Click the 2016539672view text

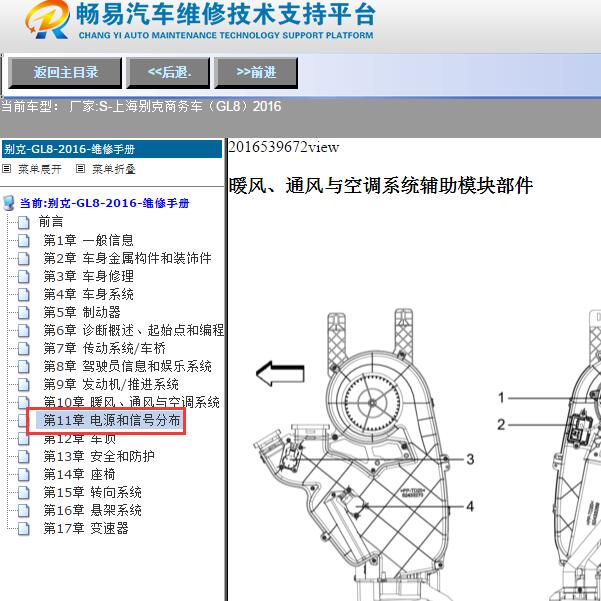pos(284,147)
